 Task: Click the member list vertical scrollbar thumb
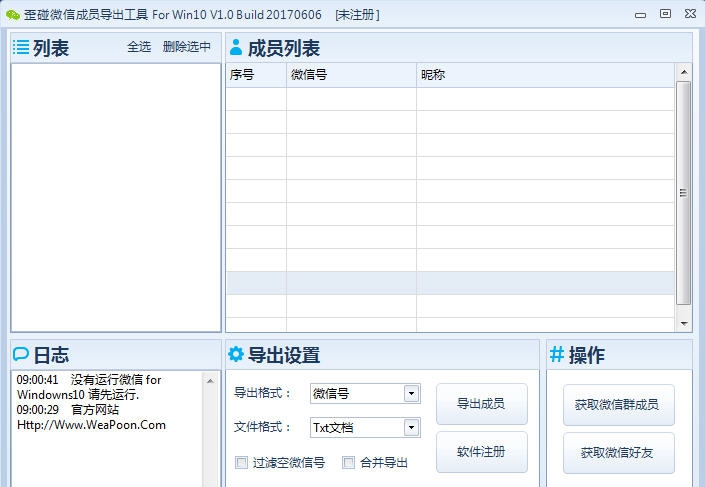(x=684, y=193)
